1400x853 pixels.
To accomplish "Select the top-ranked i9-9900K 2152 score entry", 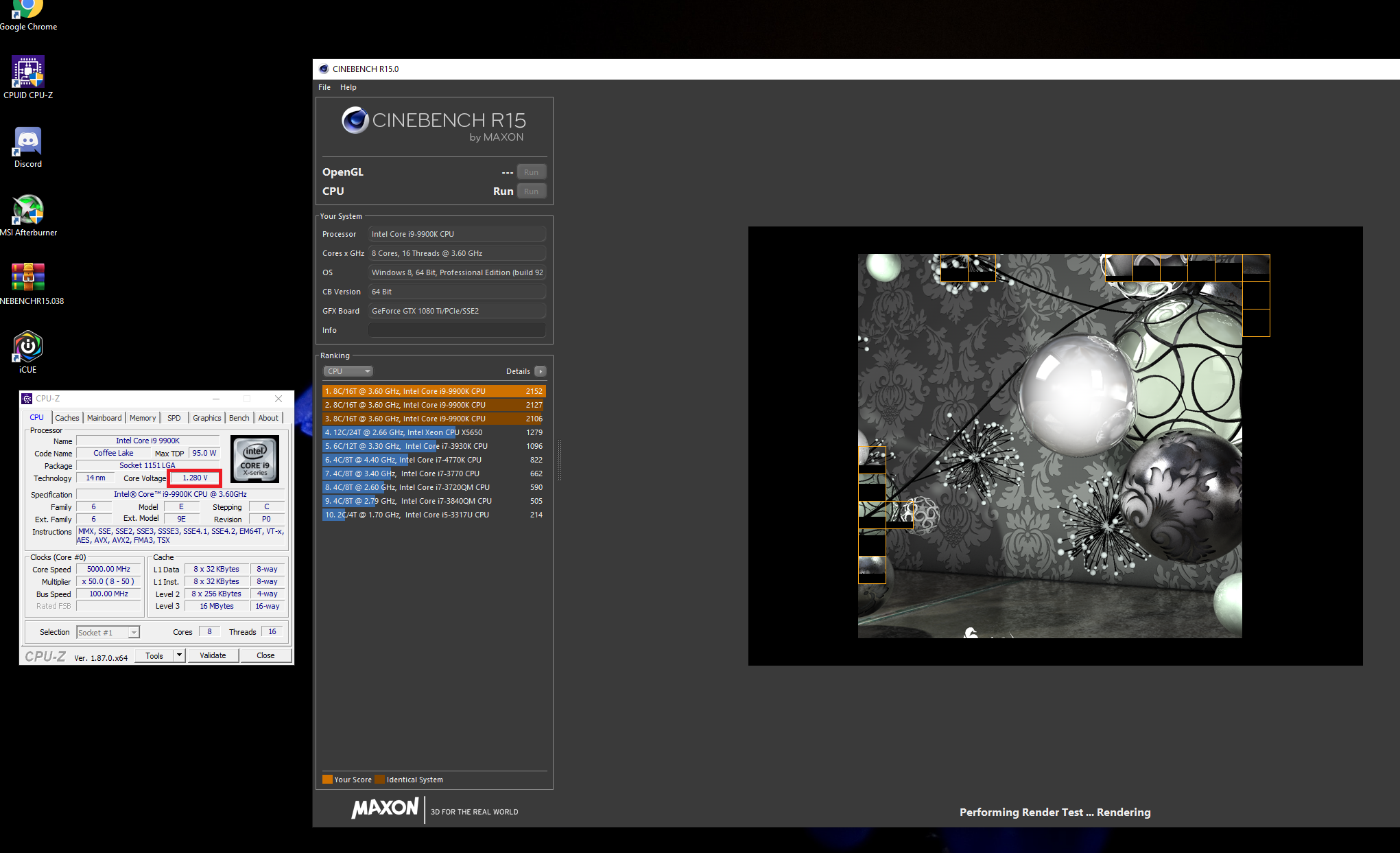I will [434, 391].
